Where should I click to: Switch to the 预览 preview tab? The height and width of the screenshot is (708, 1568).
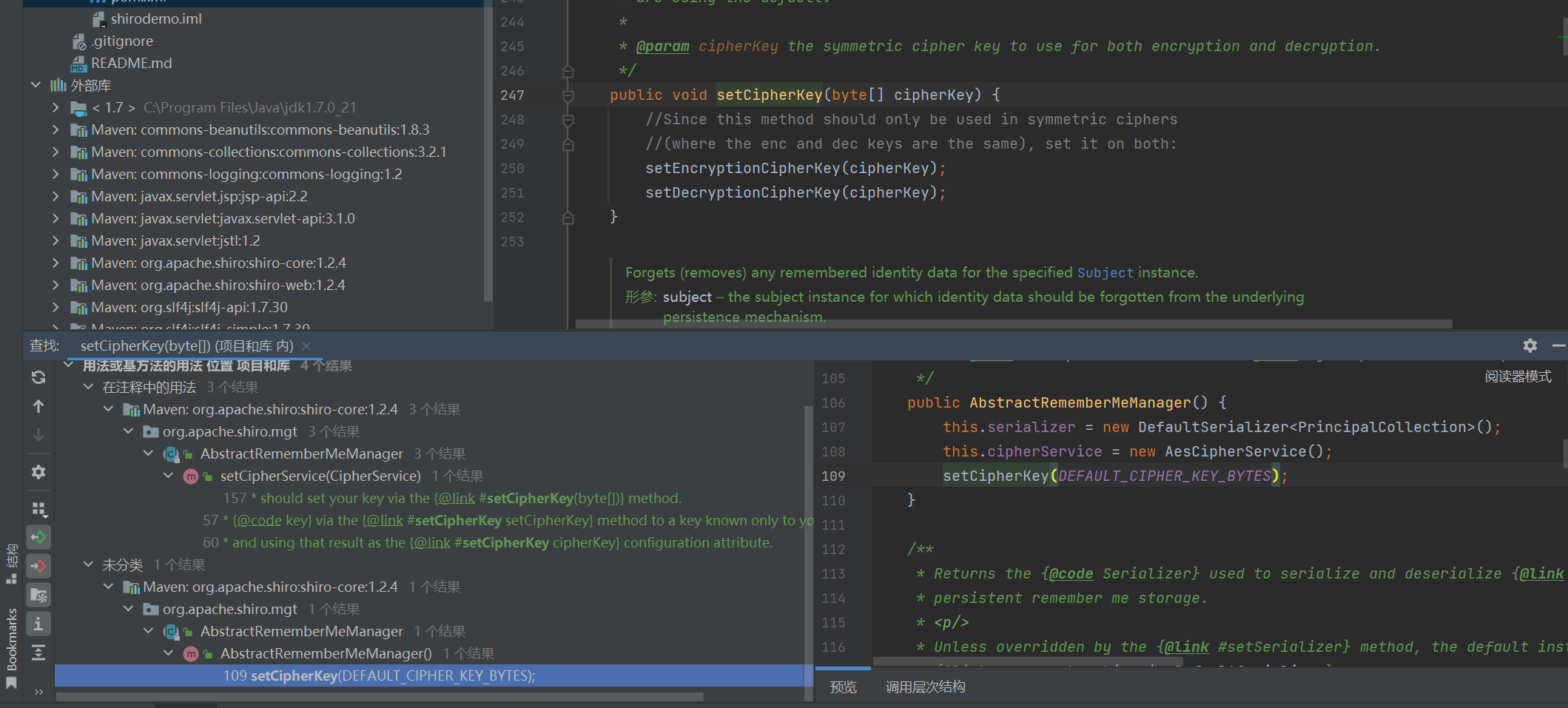[x=843, y=687]
